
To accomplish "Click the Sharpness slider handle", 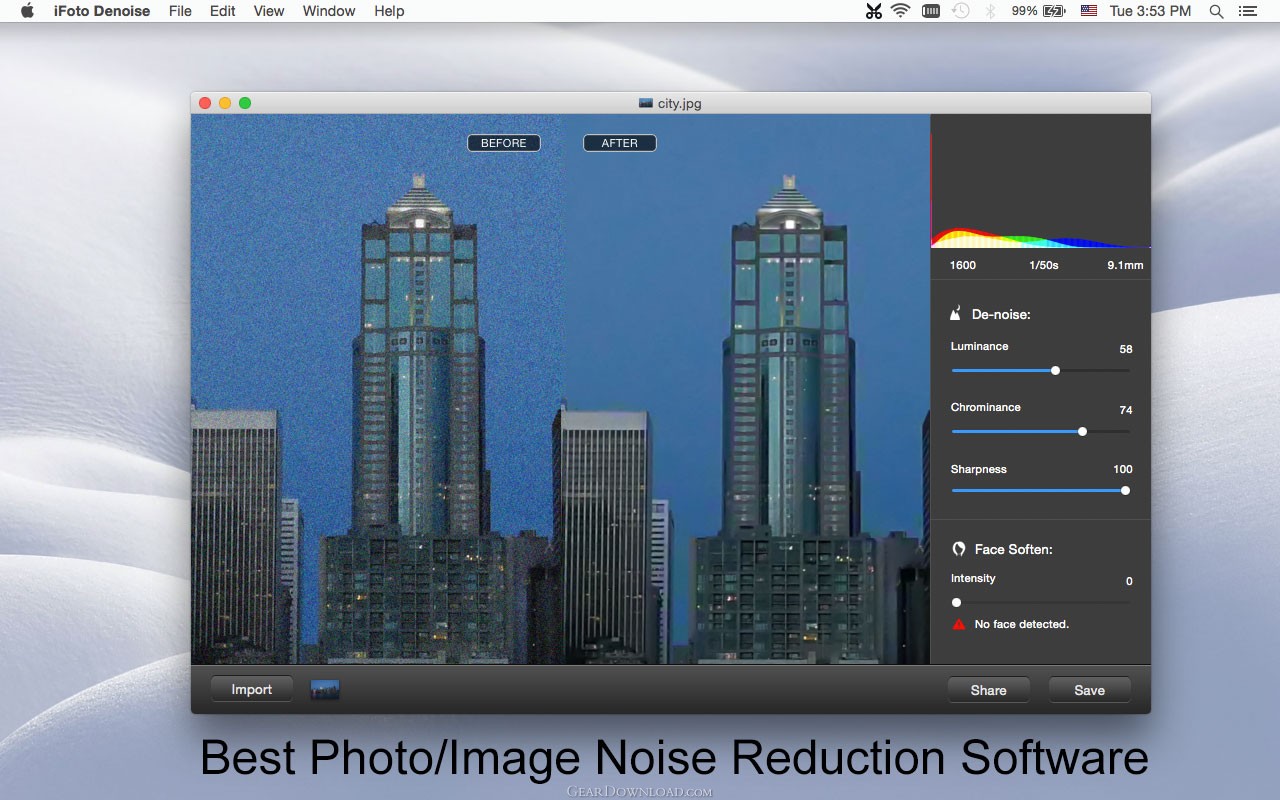I will [1125, 490].
